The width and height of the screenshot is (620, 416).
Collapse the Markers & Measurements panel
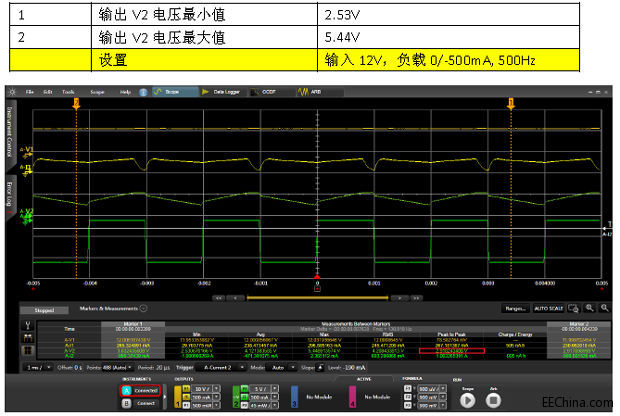[144, 308]
